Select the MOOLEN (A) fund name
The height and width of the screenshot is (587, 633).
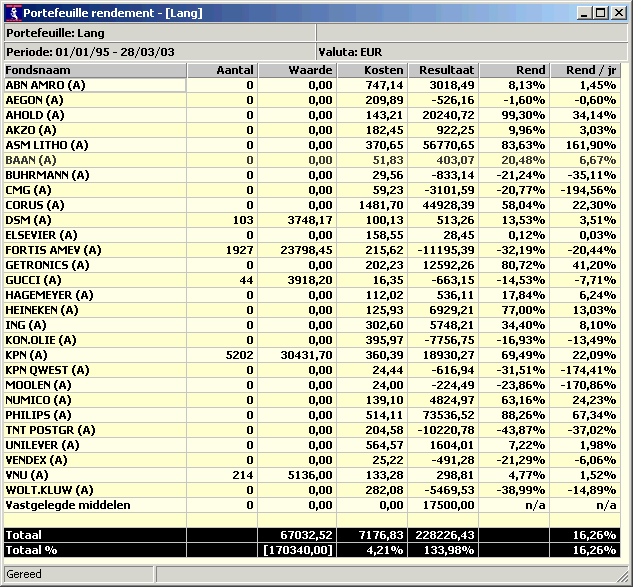[x=38, y=385]
